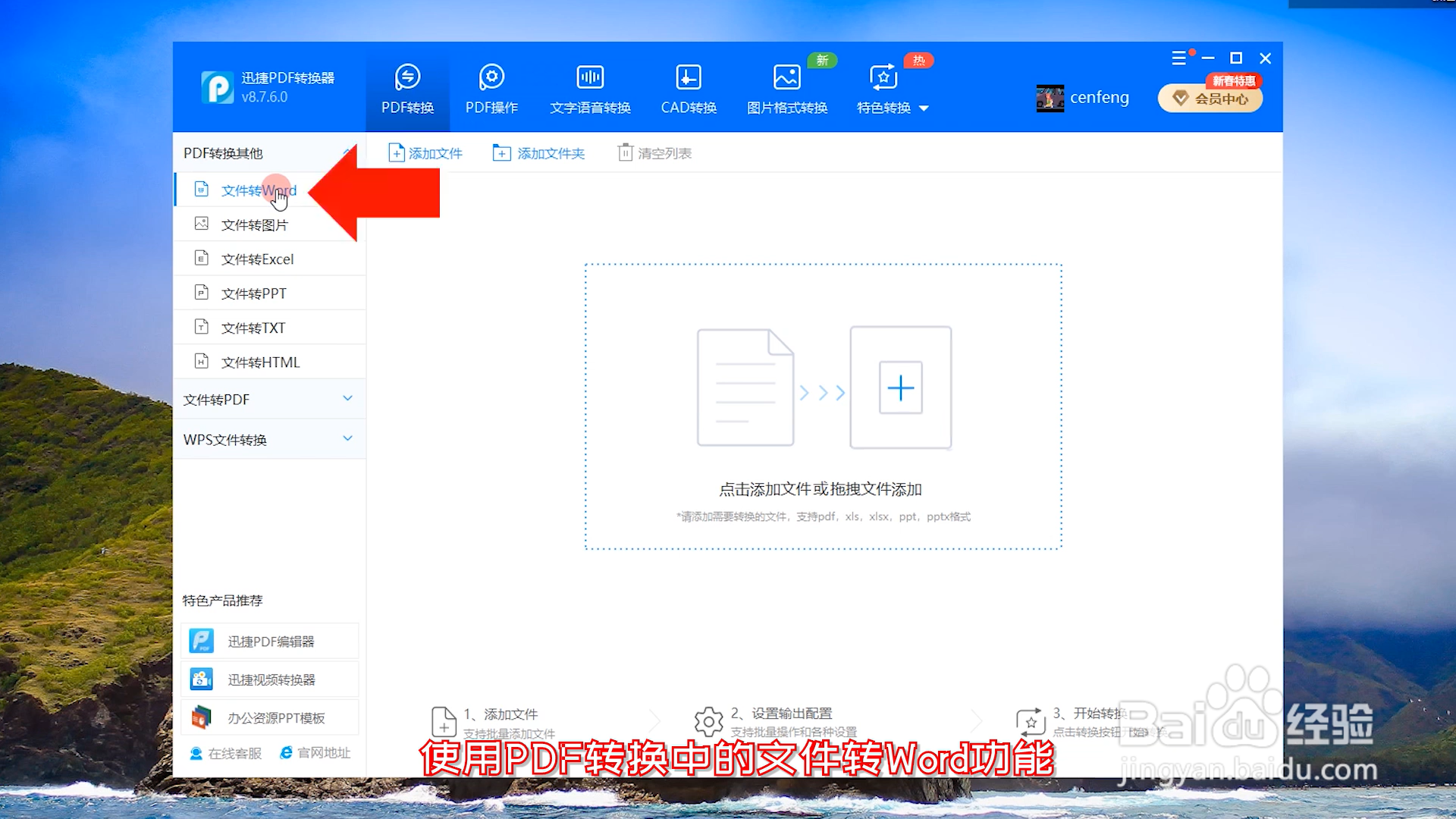Click the 迅捷PDF编辑器 product icon
This screenshot has height=819, width=1456.
[x=201, y=641]
